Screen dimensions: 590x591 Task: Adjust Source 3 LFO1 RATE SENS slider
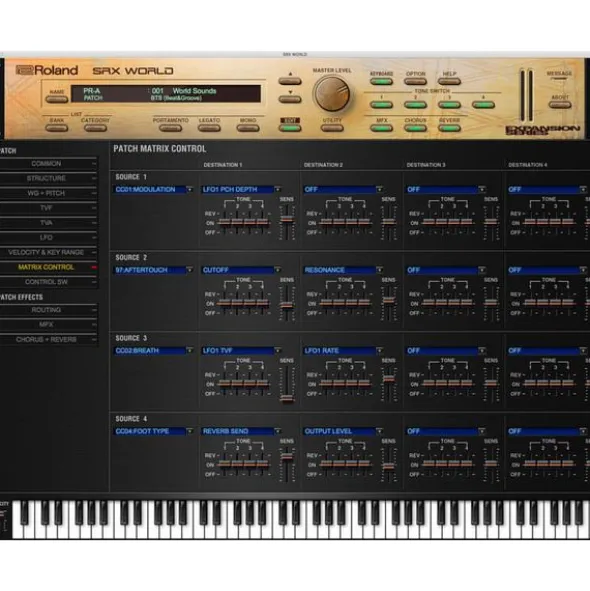coord(389,378)
